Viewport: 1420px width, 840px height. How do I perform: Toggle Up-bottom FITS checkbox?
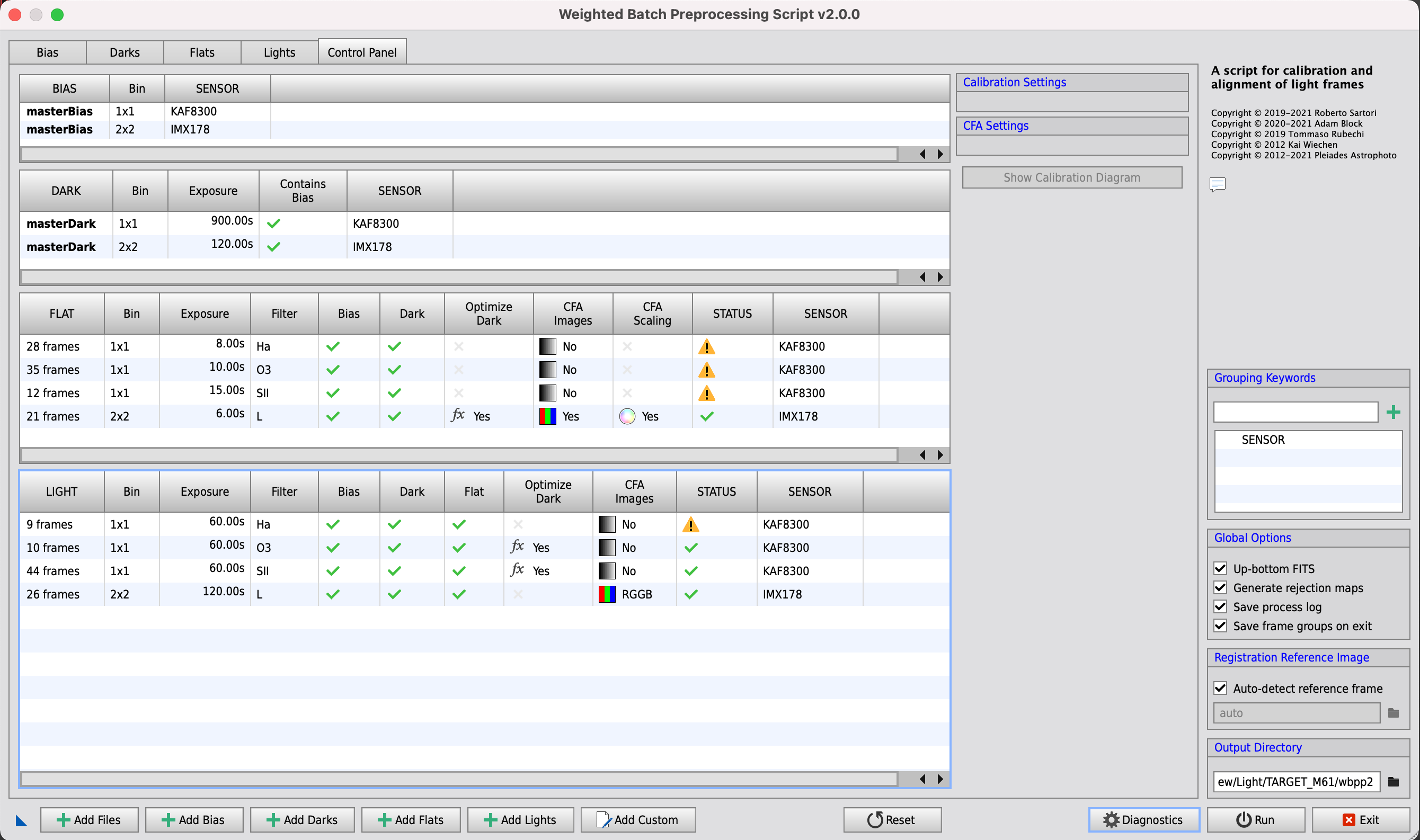[x=1221, y=568]
